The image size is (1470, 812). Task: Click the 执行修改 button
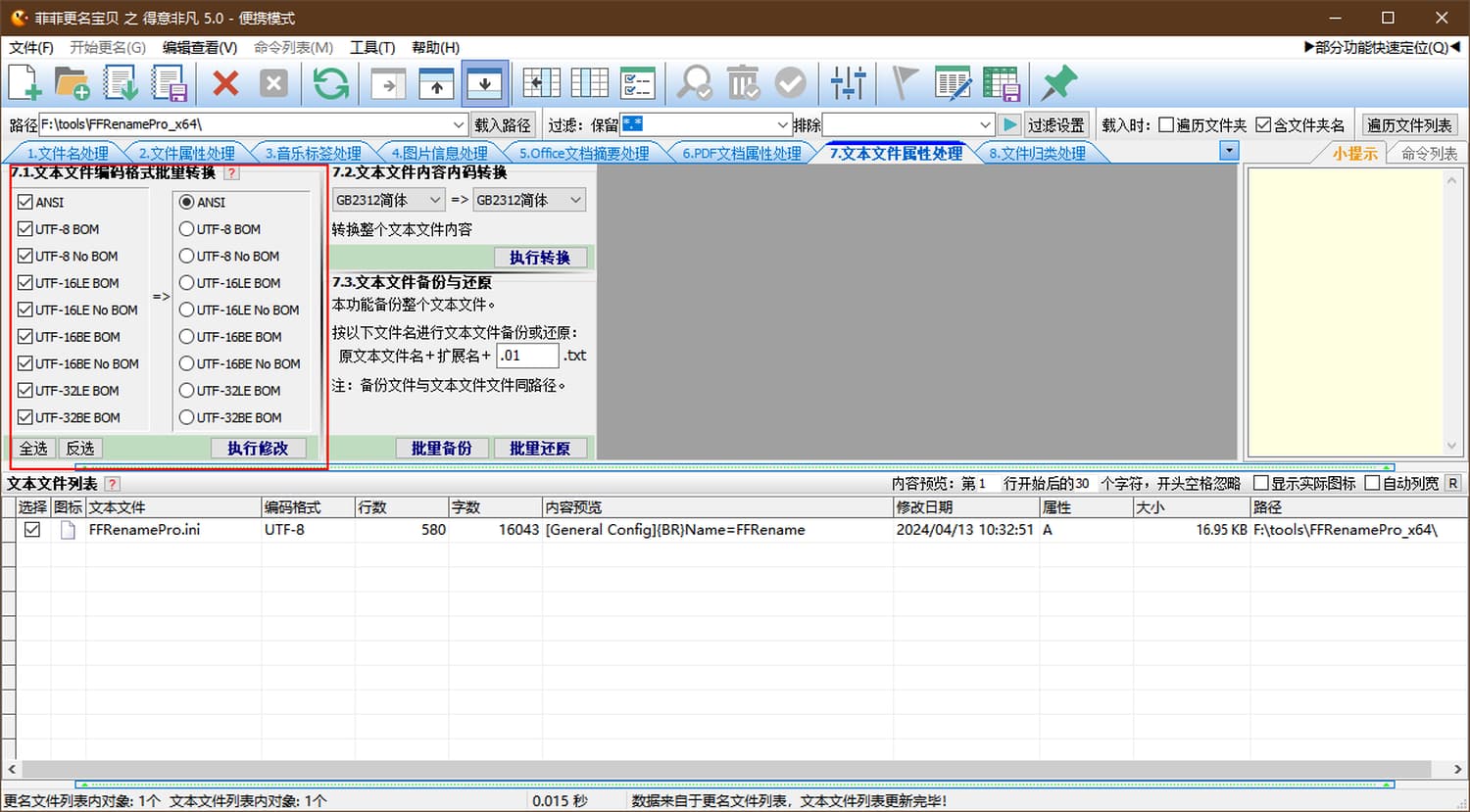pos(258,448)
